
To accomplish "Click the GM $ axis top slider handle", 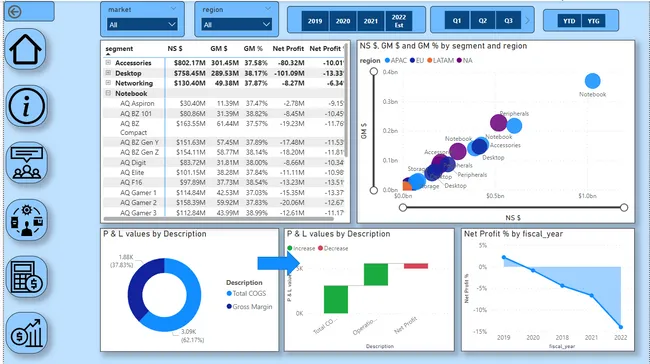I will (x=374, y=72).
